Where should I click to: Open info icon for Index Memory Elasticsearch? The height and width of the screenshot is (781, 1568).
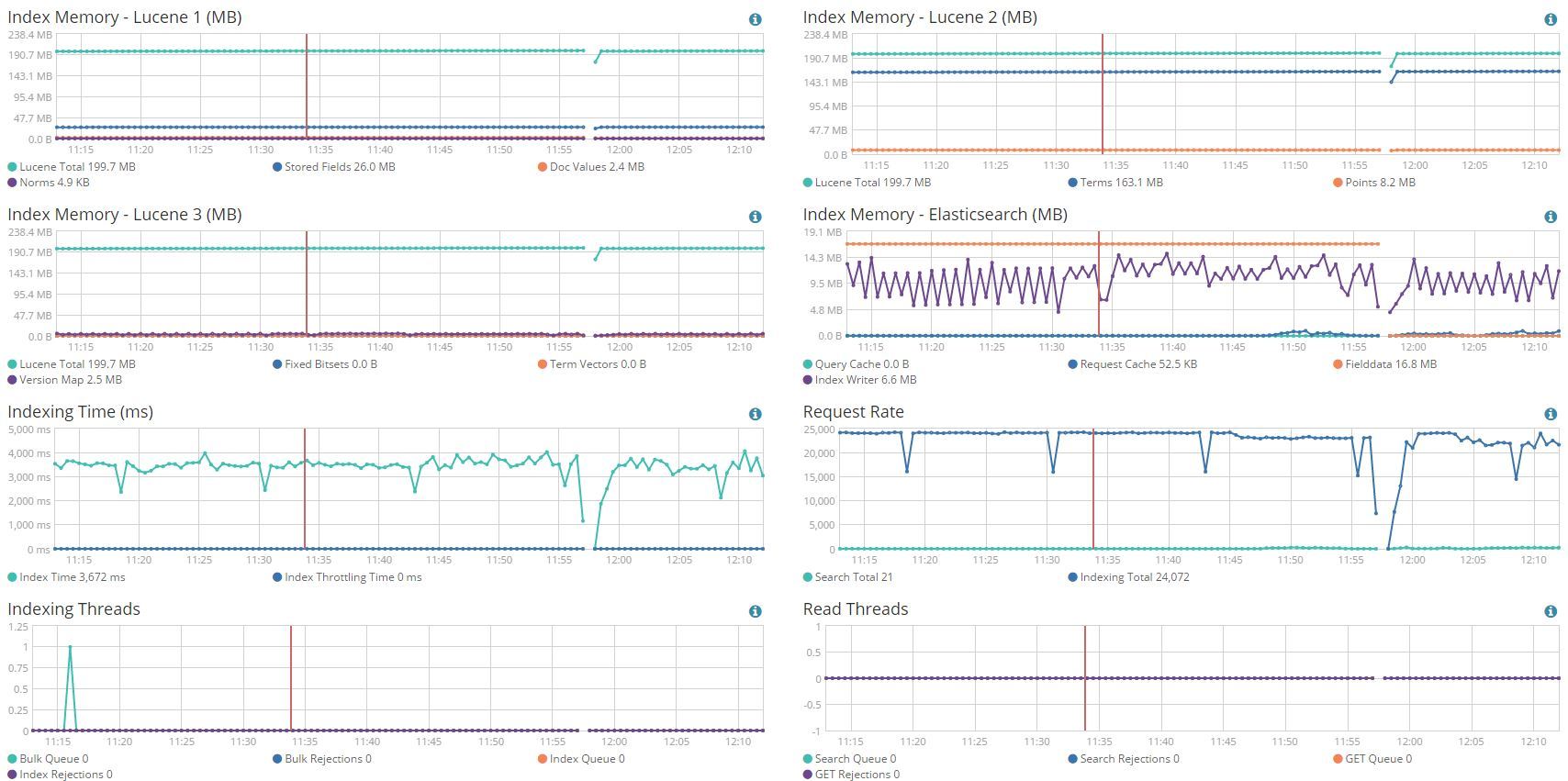click(x=1551, y=217)
